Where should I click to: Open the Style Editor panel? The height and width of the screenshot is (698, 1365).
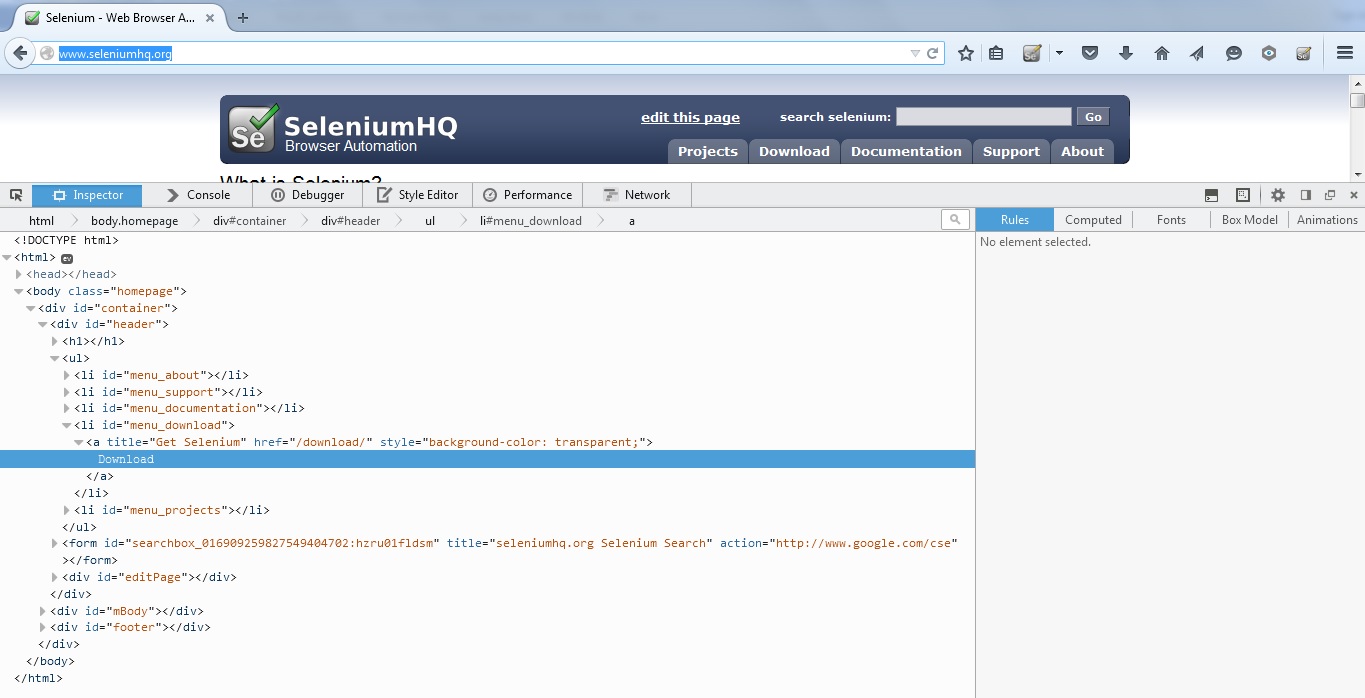417,195
